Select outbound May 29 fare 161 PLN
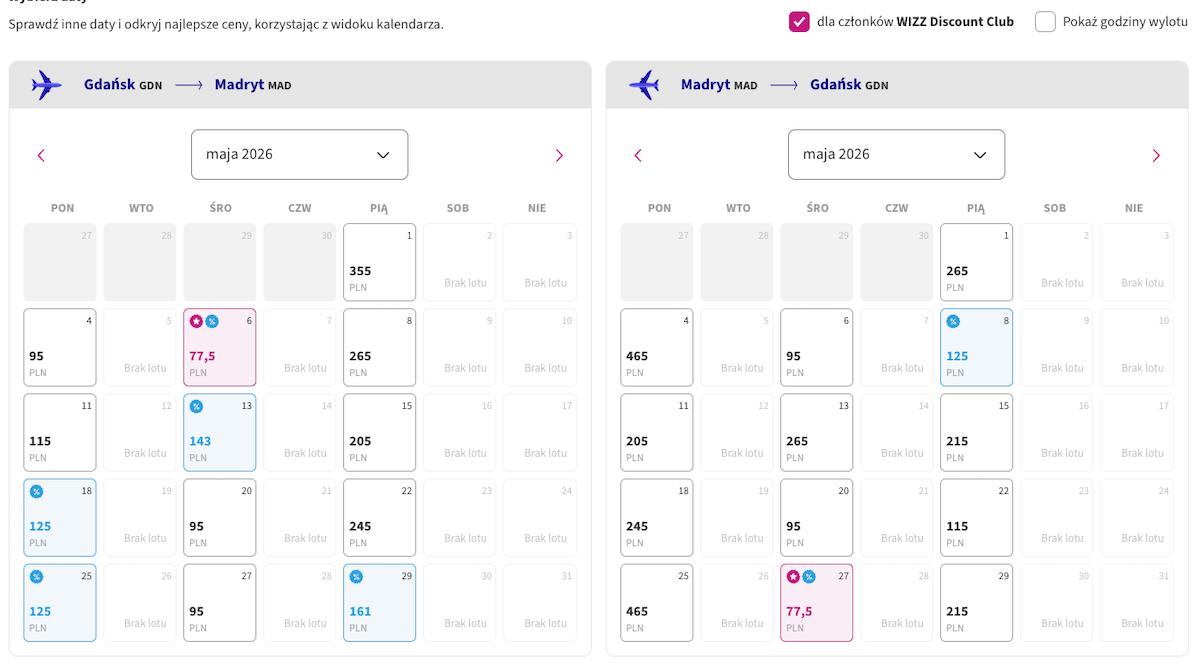Viewport: 1200px width, 667px height. [x=379, y=602]
